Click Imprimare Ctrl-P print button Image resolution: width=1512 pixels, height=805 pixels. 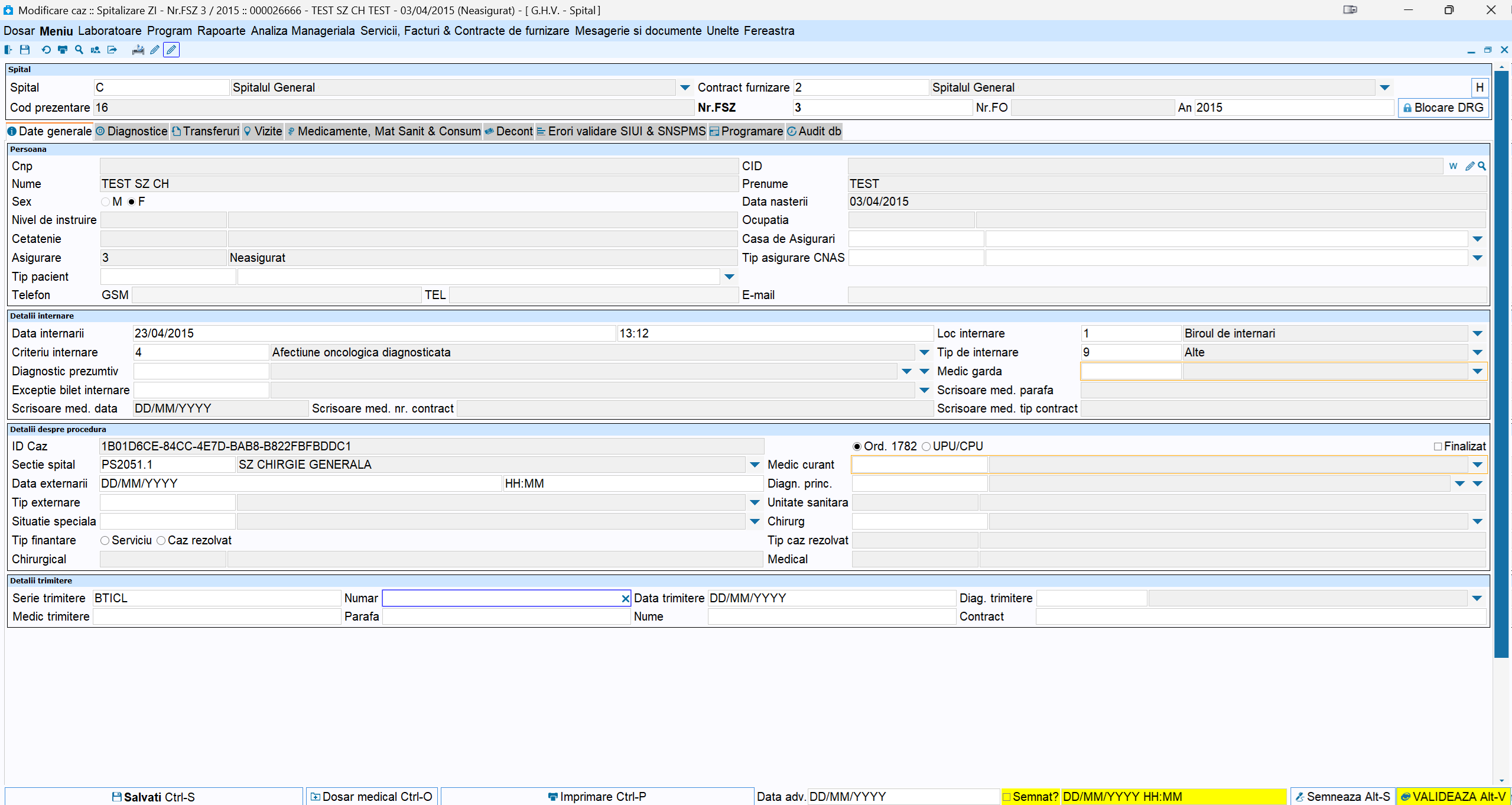coord(597,796)
